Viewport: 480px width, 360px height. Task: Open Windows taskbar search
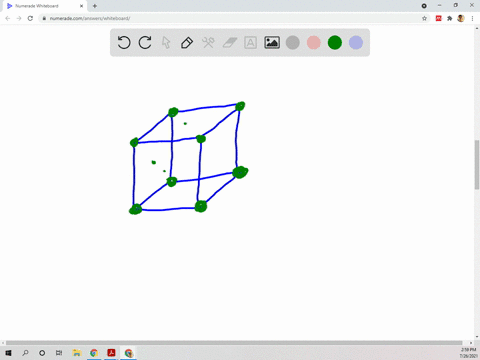tap(25, 353)
